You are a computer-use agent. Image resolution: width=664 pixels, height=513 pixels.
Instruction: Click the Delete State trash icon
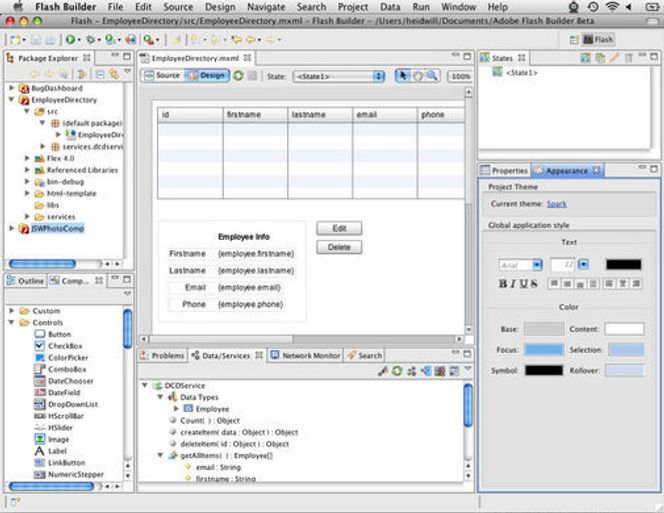click(628, 58)
